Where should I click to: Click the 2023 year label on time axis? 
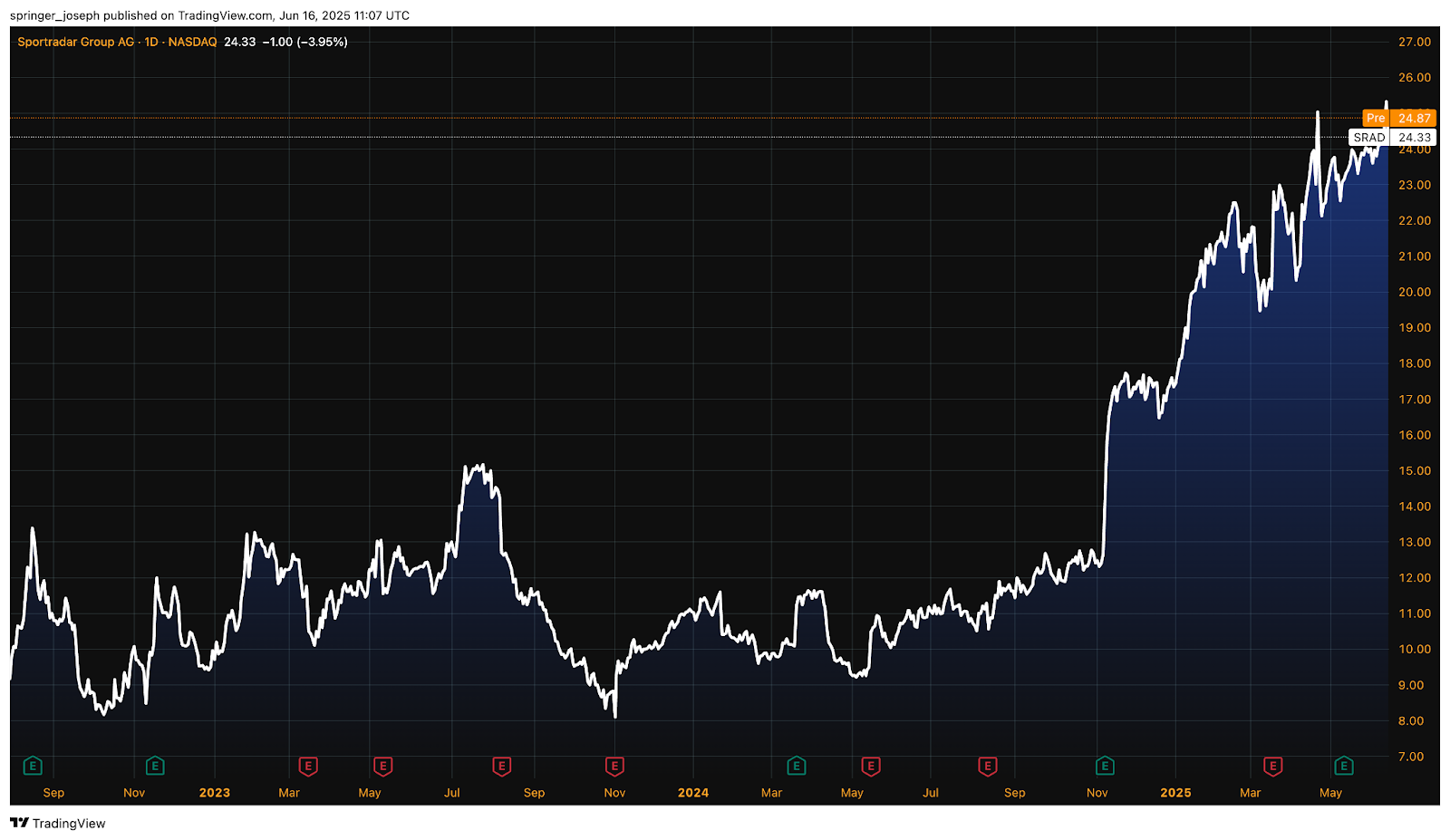(x=215, y=793)
